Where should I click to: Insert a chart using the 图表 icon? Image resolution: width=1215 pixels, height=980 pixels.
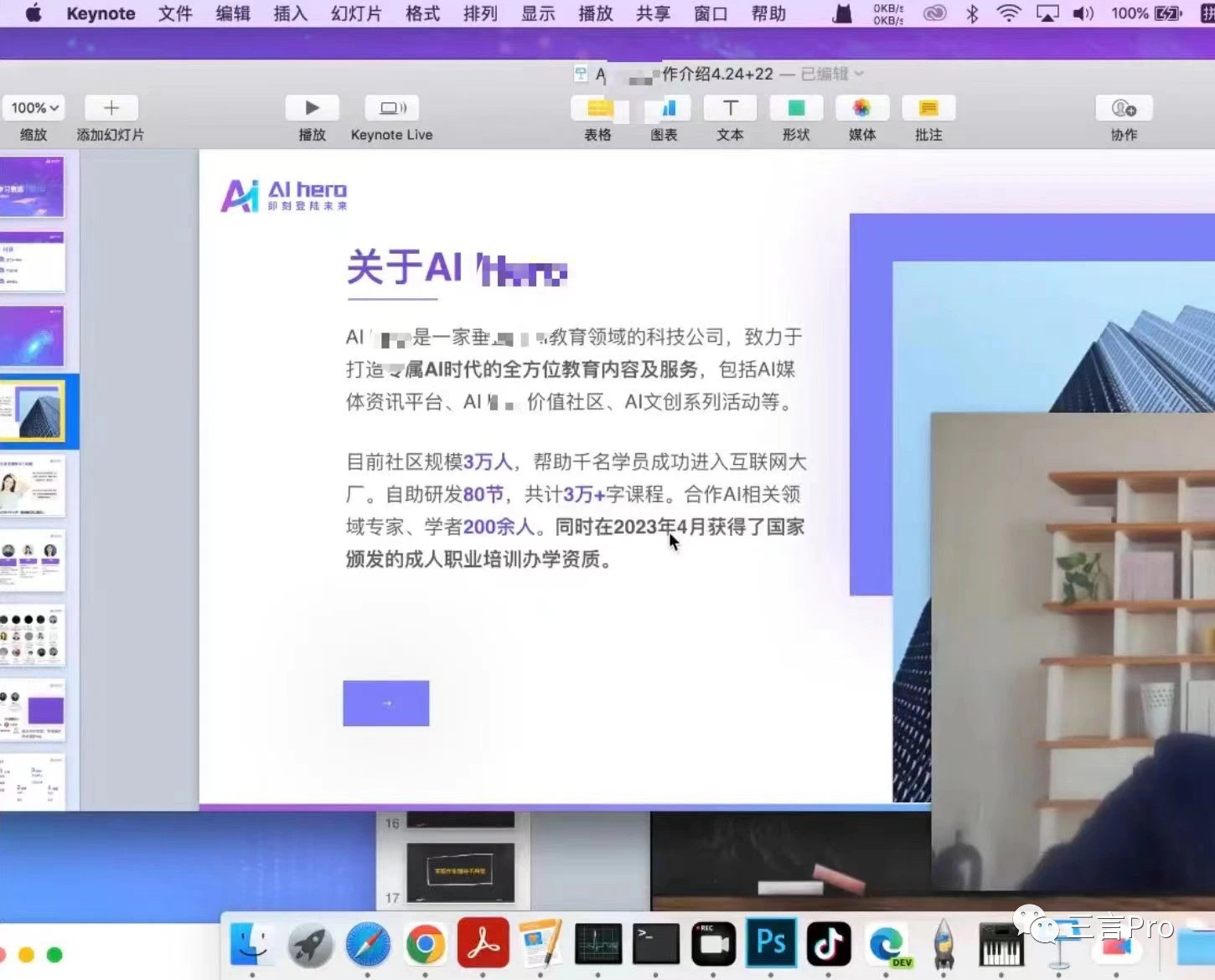pos(665,108)
